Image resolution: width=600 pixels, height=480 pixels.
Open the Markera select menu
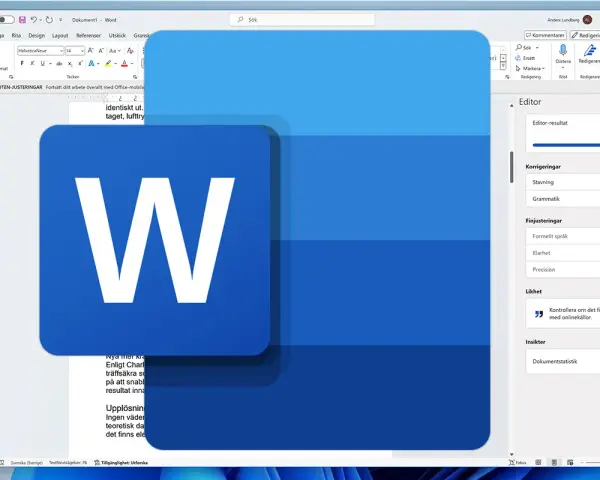pyautogui.click(x=530, y=69)
